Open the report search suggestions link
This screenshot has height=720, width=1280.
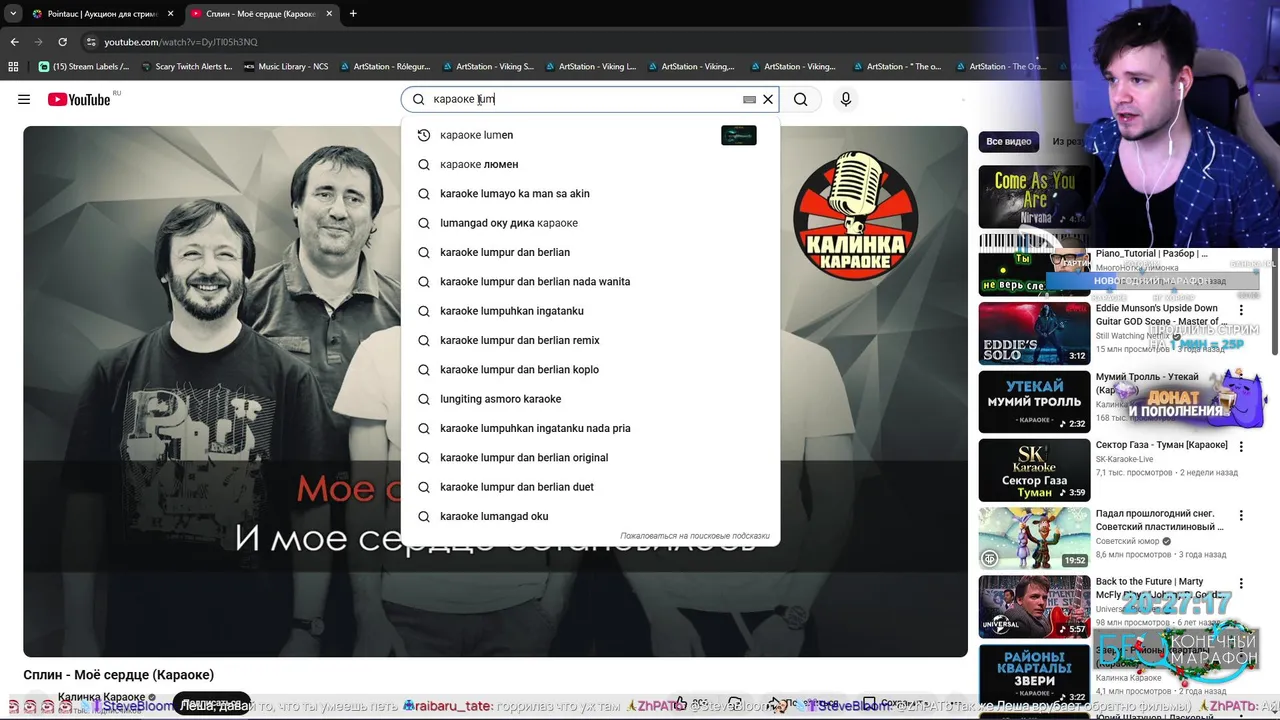pyautogui.click(x=695, y=536)
